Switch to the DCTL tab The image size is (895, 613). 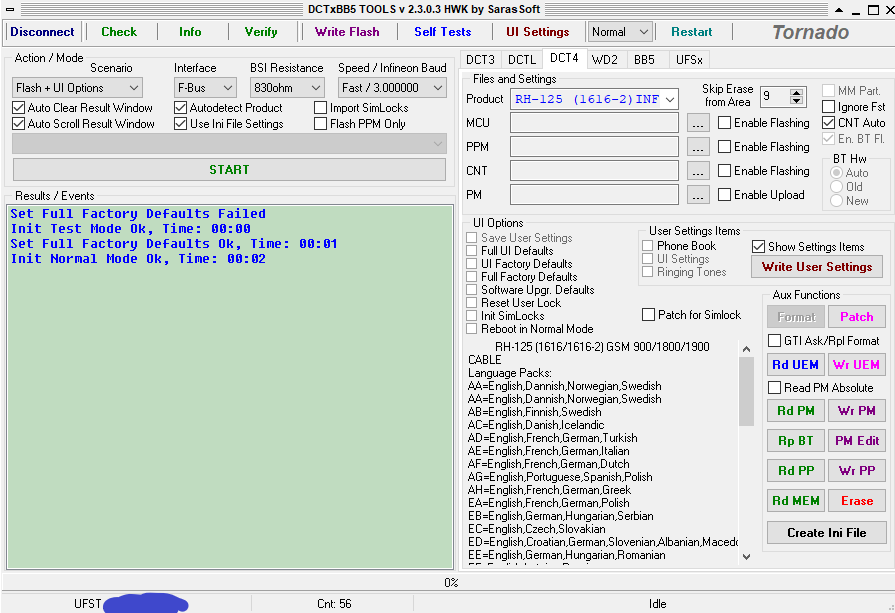click(522, 59)
